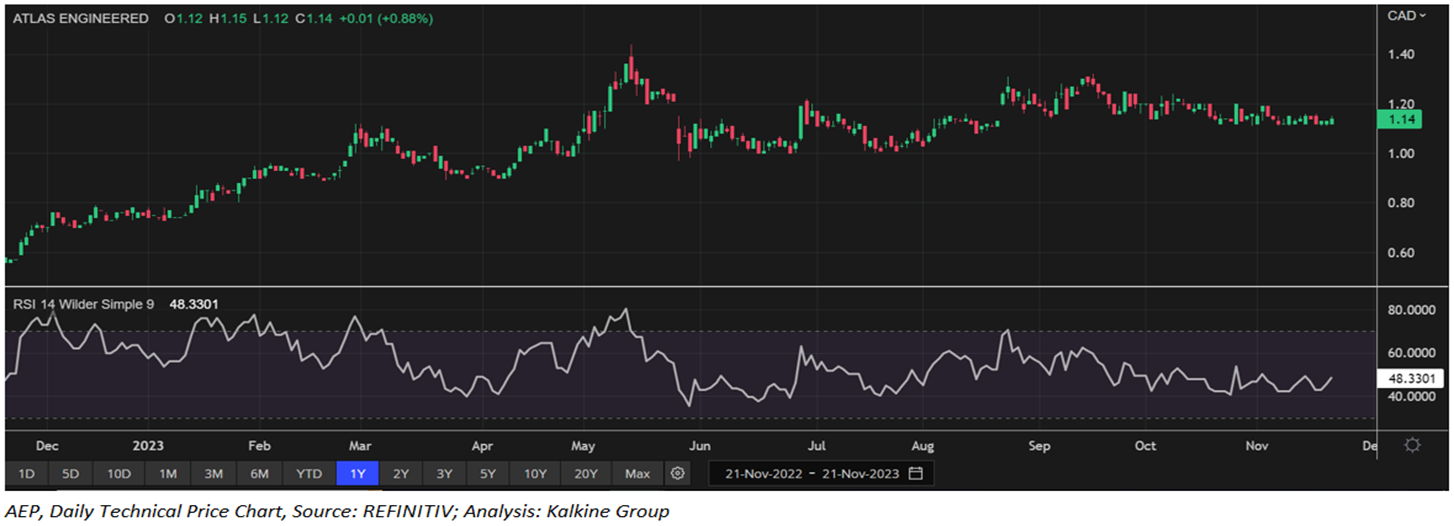Select the 2Y range tab
Screen dimensions: 1454x526
point(400,473)
